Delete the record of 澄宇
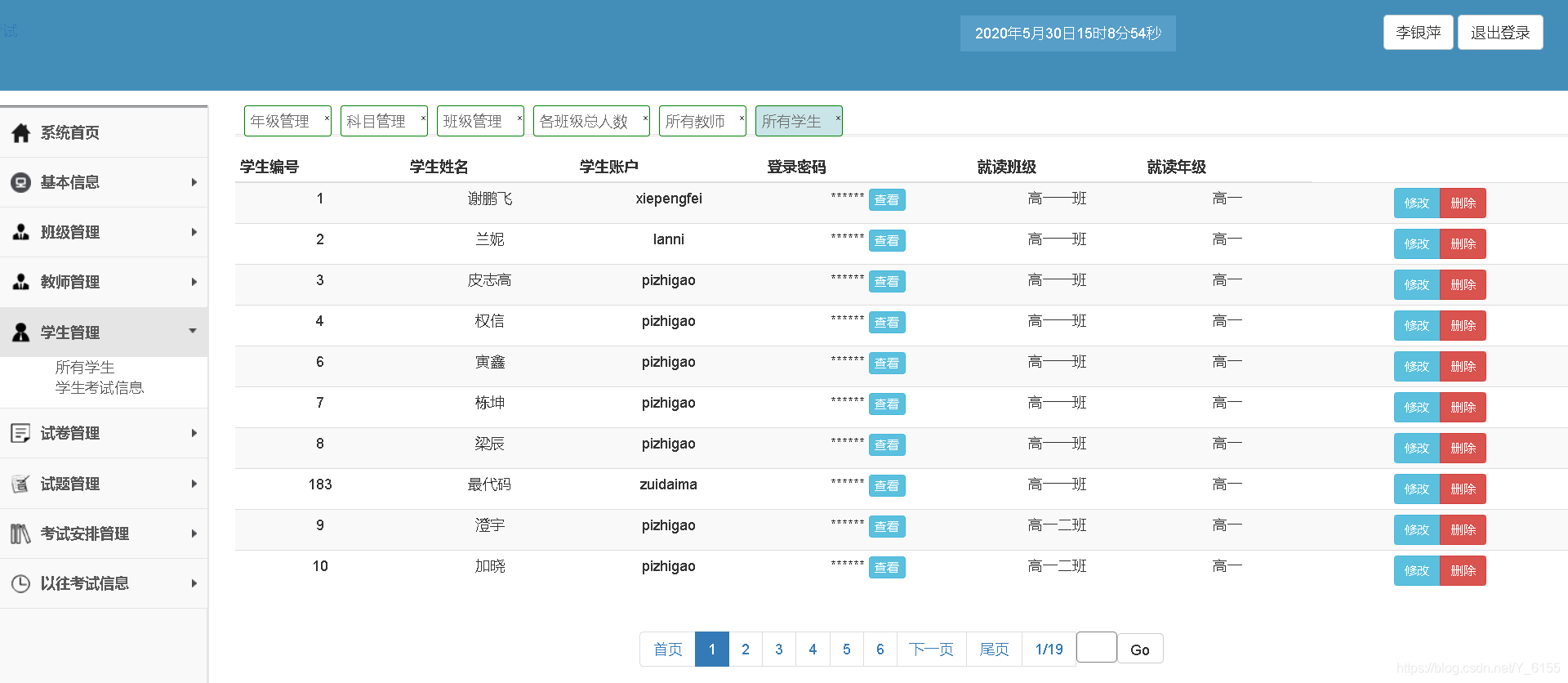 click(x=1463, y=530)
